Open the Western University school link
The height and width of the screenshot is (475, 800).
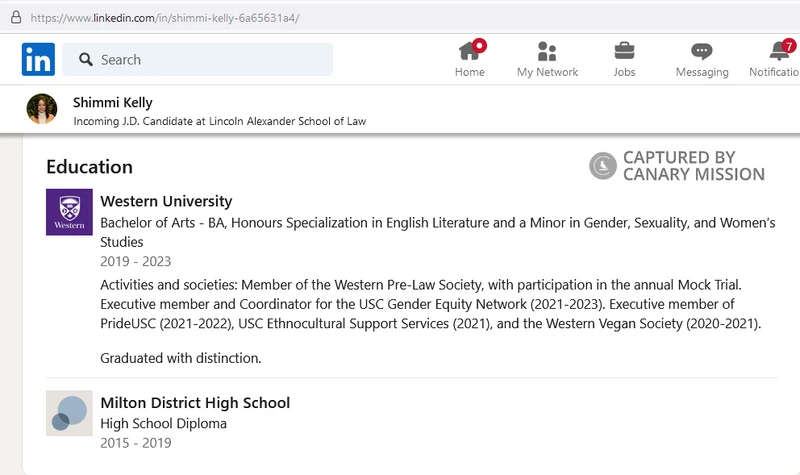tap(166, 201)
